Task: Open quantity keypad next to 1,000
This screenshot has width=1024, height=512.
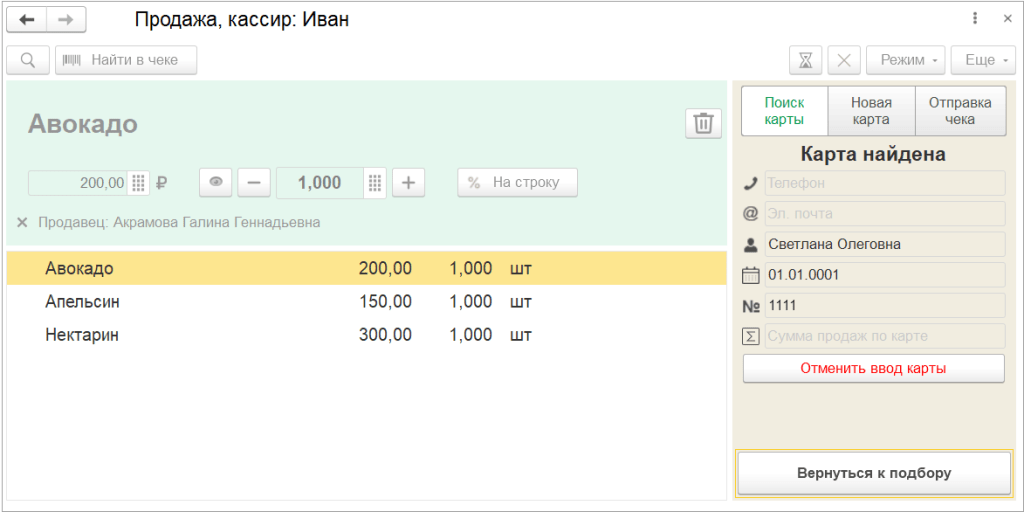Action: tap(375, 183)
